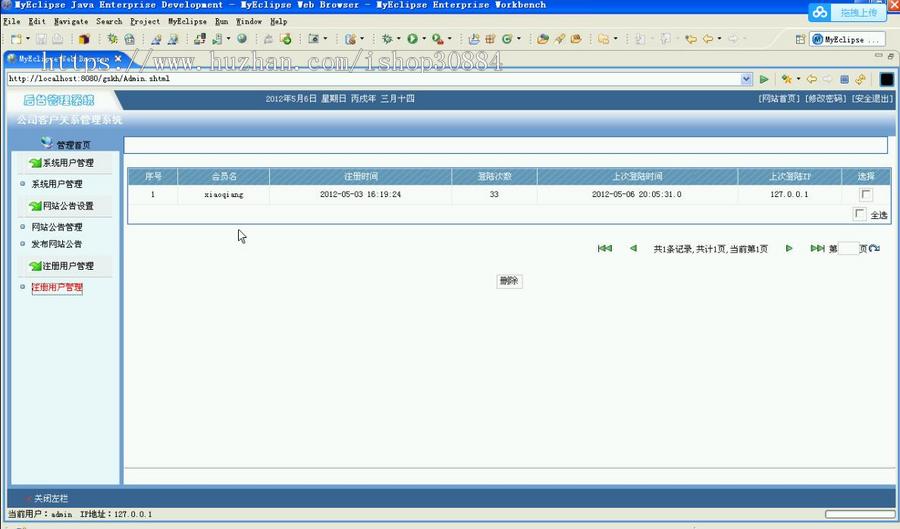The height and width of the screenshot is (529, 900).
Task: Click the browser bar Back arrow
Action: 812,79
